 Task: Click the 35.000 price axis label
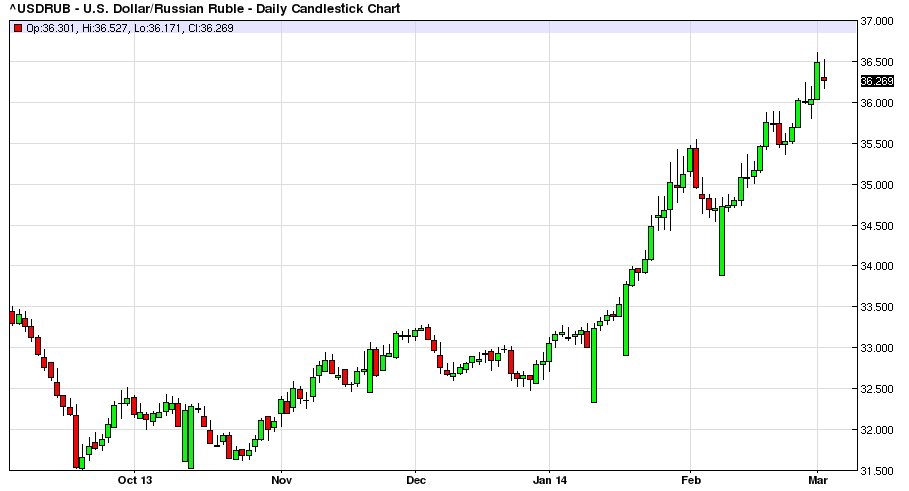877,185
